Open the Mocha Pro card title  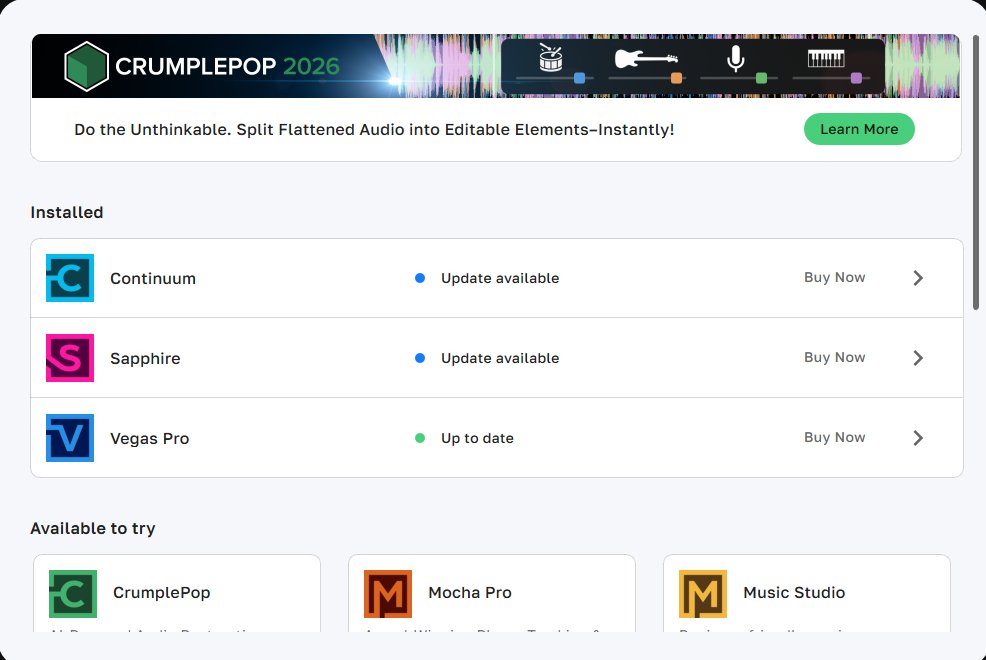(x=470, y=593)
